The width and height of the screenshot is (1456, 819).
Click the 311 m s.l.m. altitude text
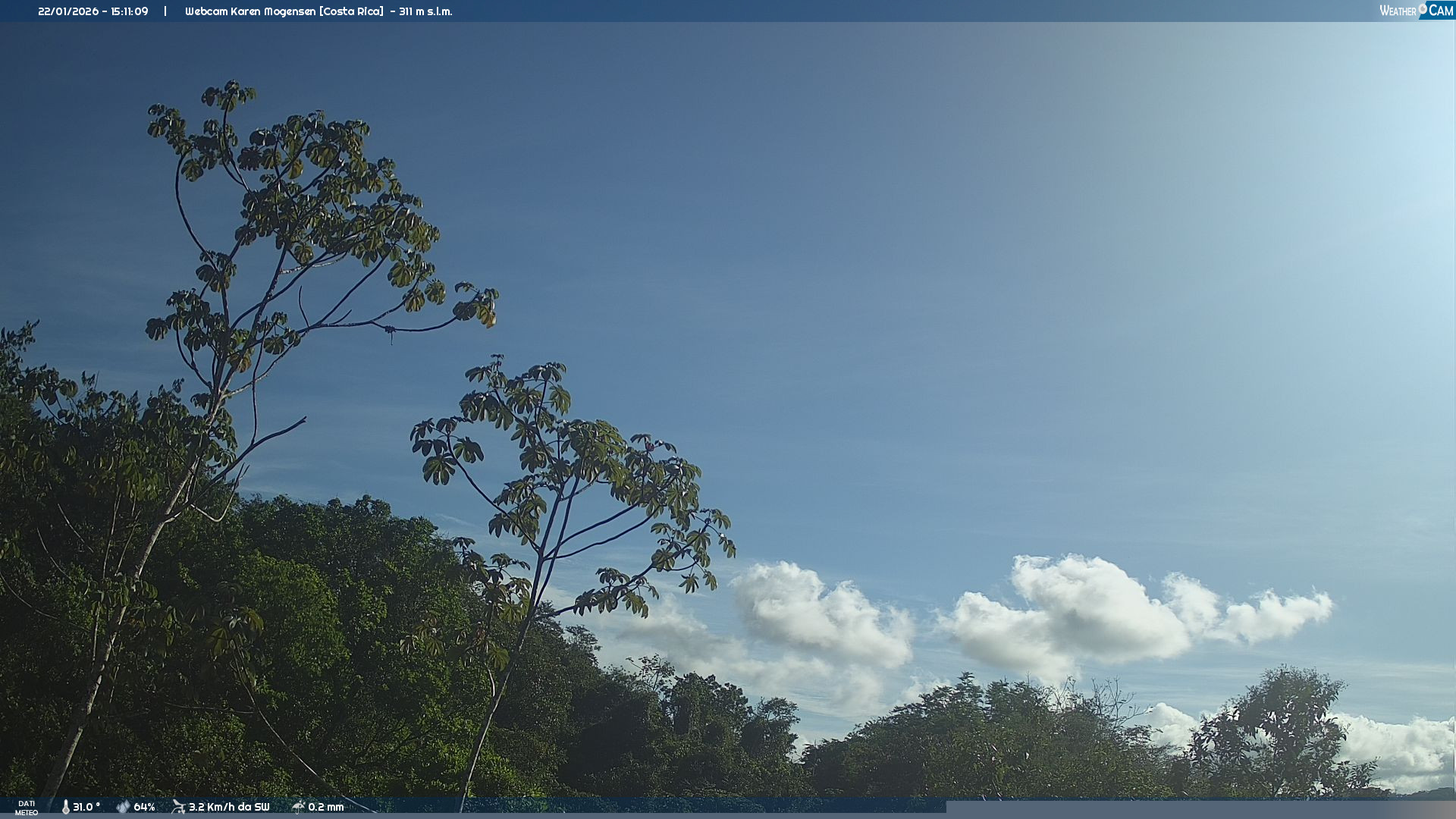(425, 11)
